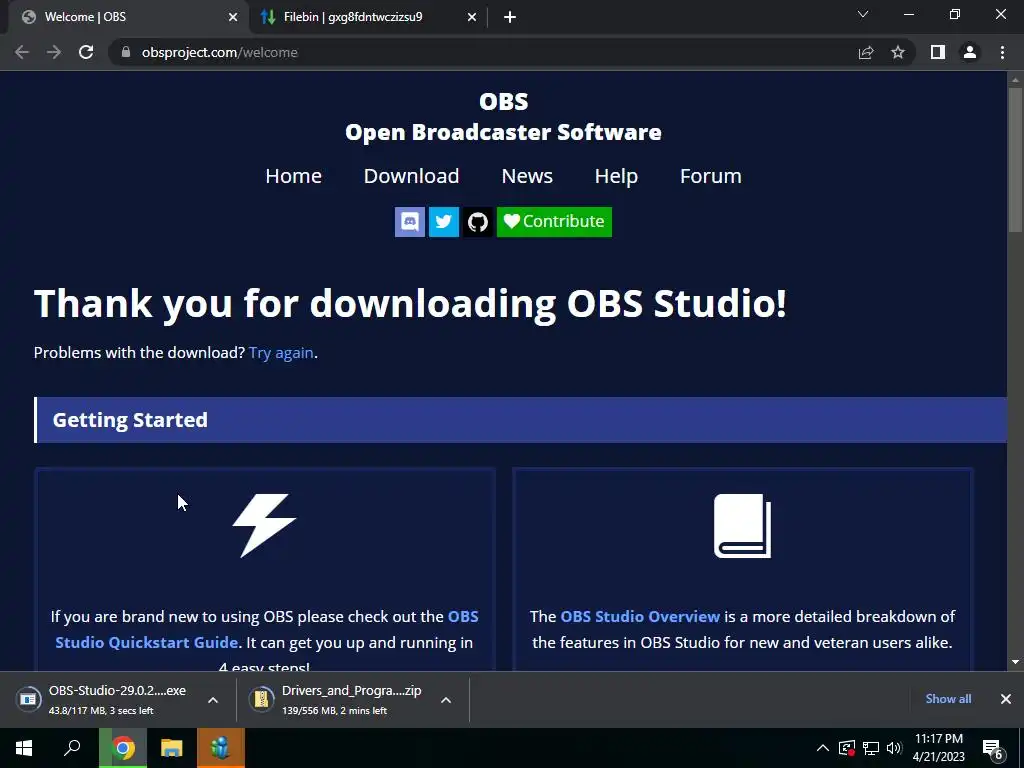Click the Getting Started heading
This screenshot has width=1024, height=768.
[130, 420]
